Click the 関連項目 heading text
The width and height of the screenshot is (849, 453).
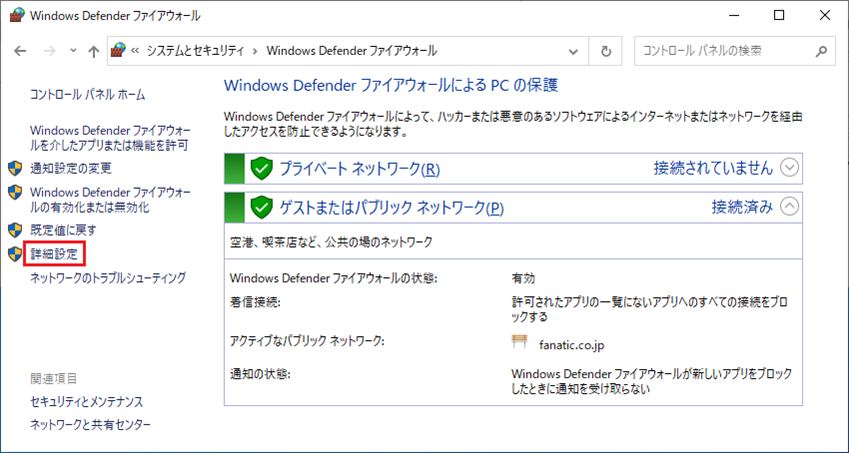point(54,378)
